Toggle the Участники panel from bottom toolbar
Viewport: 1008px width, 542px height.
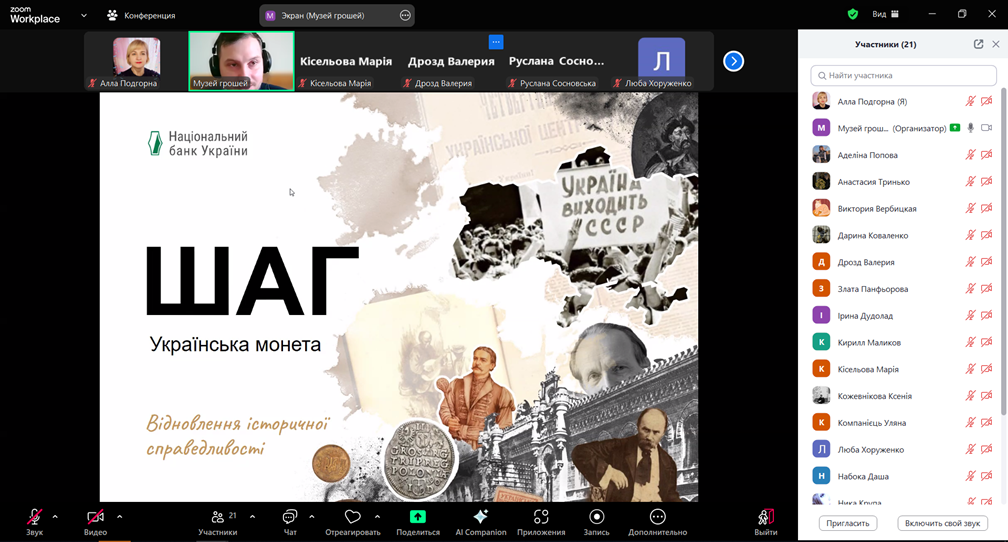pos(218,522)
